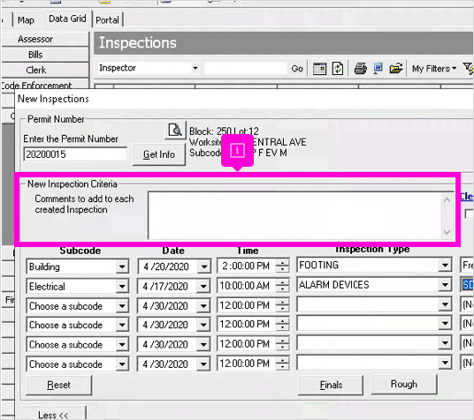This screenshot has width=474, height=420.
Task: Open the Portal tab
Action: [107, 20]
